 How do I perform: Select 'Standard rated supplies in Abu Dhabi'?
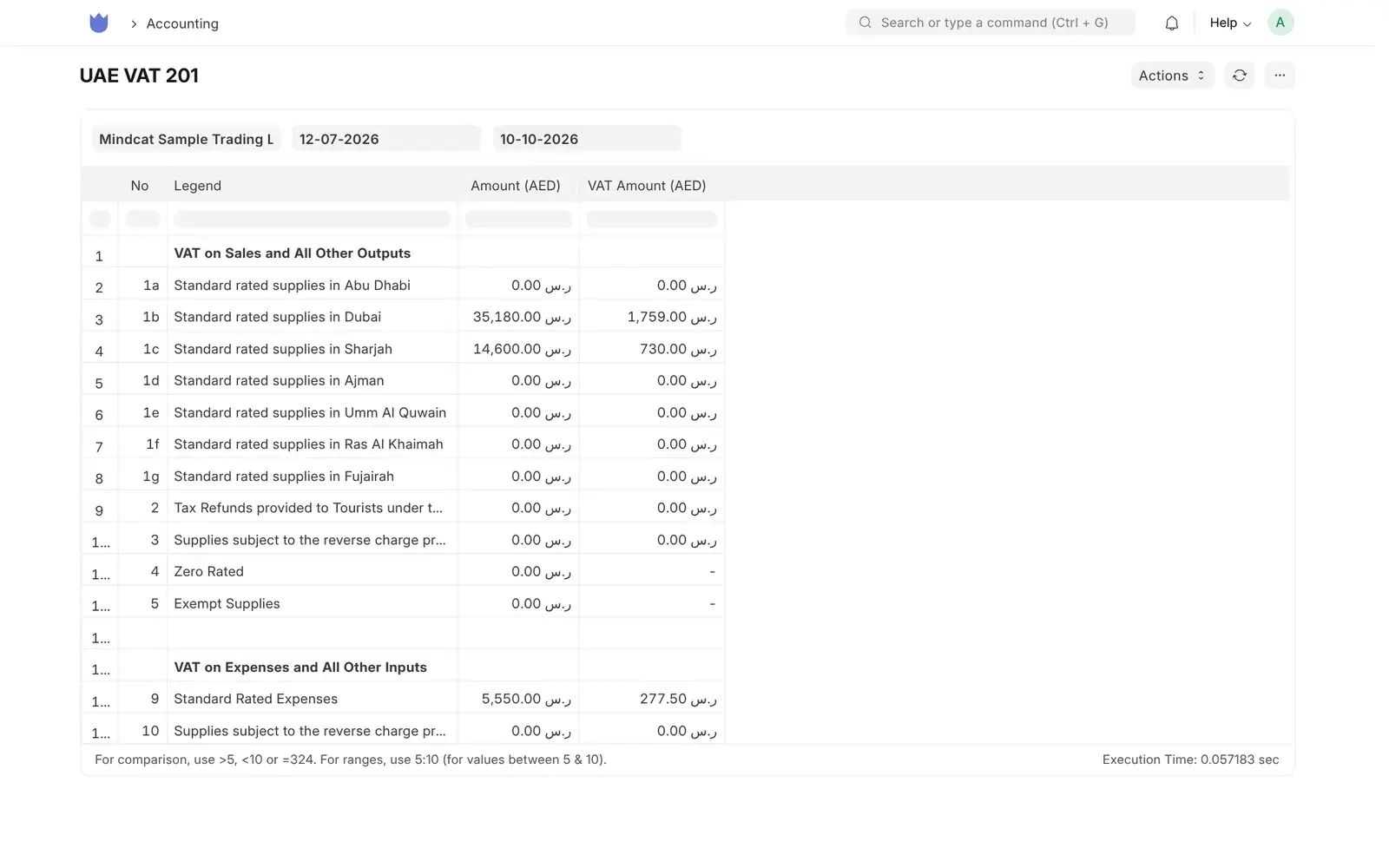coord(292,286)
